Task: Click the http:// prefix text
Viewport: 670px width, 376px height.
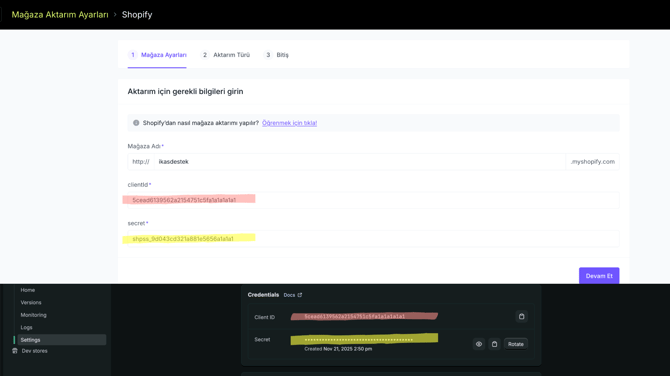Action: click(x=141, y=162)
